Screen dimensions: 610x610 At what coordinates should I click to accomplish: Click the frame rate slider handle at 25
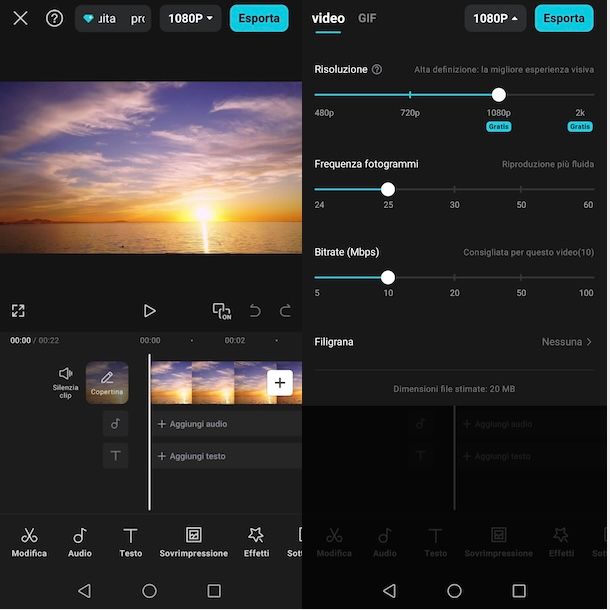coord(388,189)
